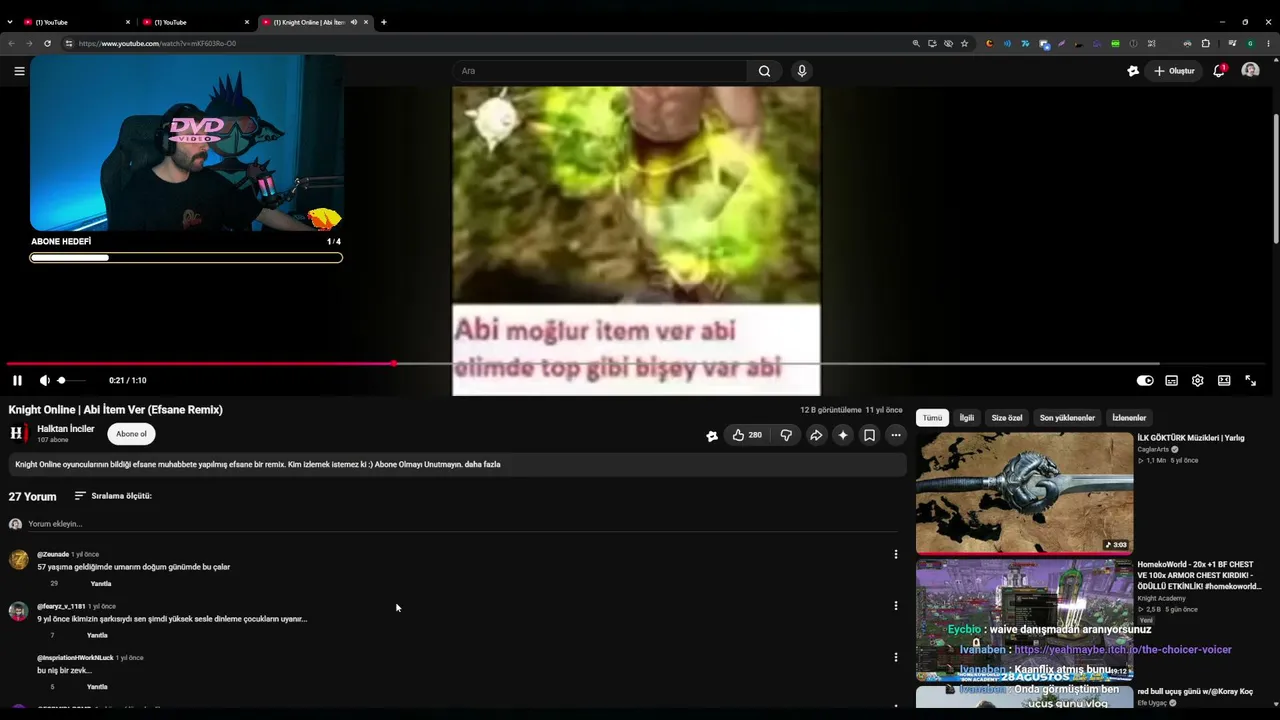Image resolution: width=1280 pixels, height=720 pixels.
Task: Select the 'İlgili' filter chip
Action: coord(967,418)
